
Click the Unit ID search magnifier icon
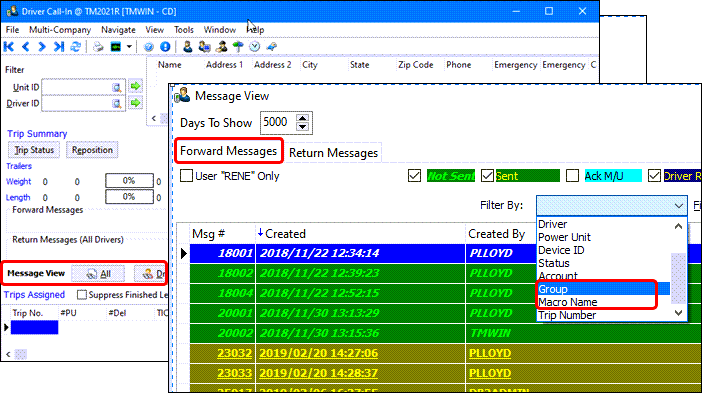pos(117,87)
